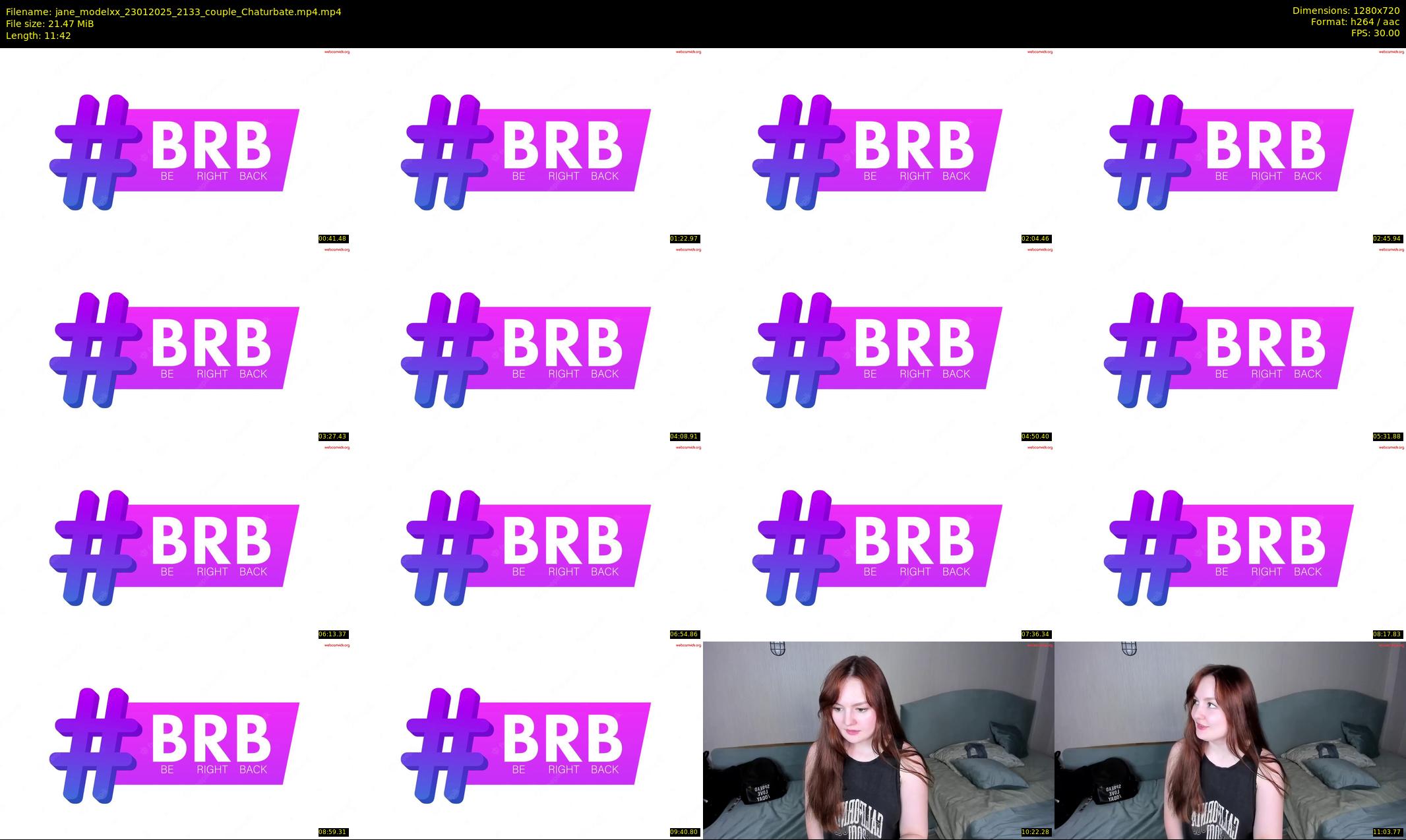Click the thumbnail at timestamp 00:41.48
Screen dimensions: 1406x840
coord(175,146)
